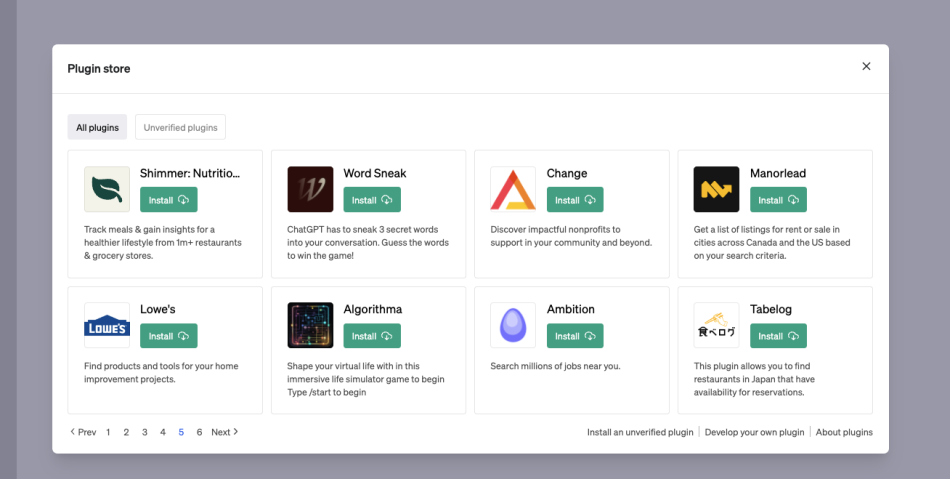Go to the Next page of plugins

click(225, 432)
